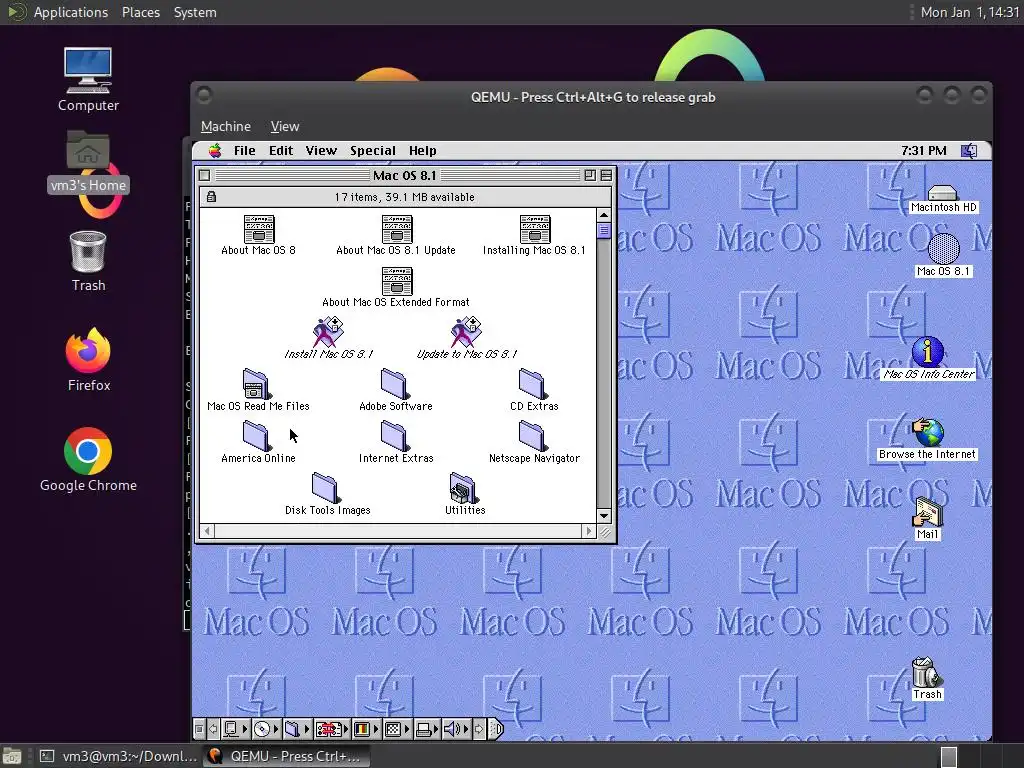Open the Mac Edit menu
Viewport: 1024px width, 768px height.
click(x=281, y=151)
